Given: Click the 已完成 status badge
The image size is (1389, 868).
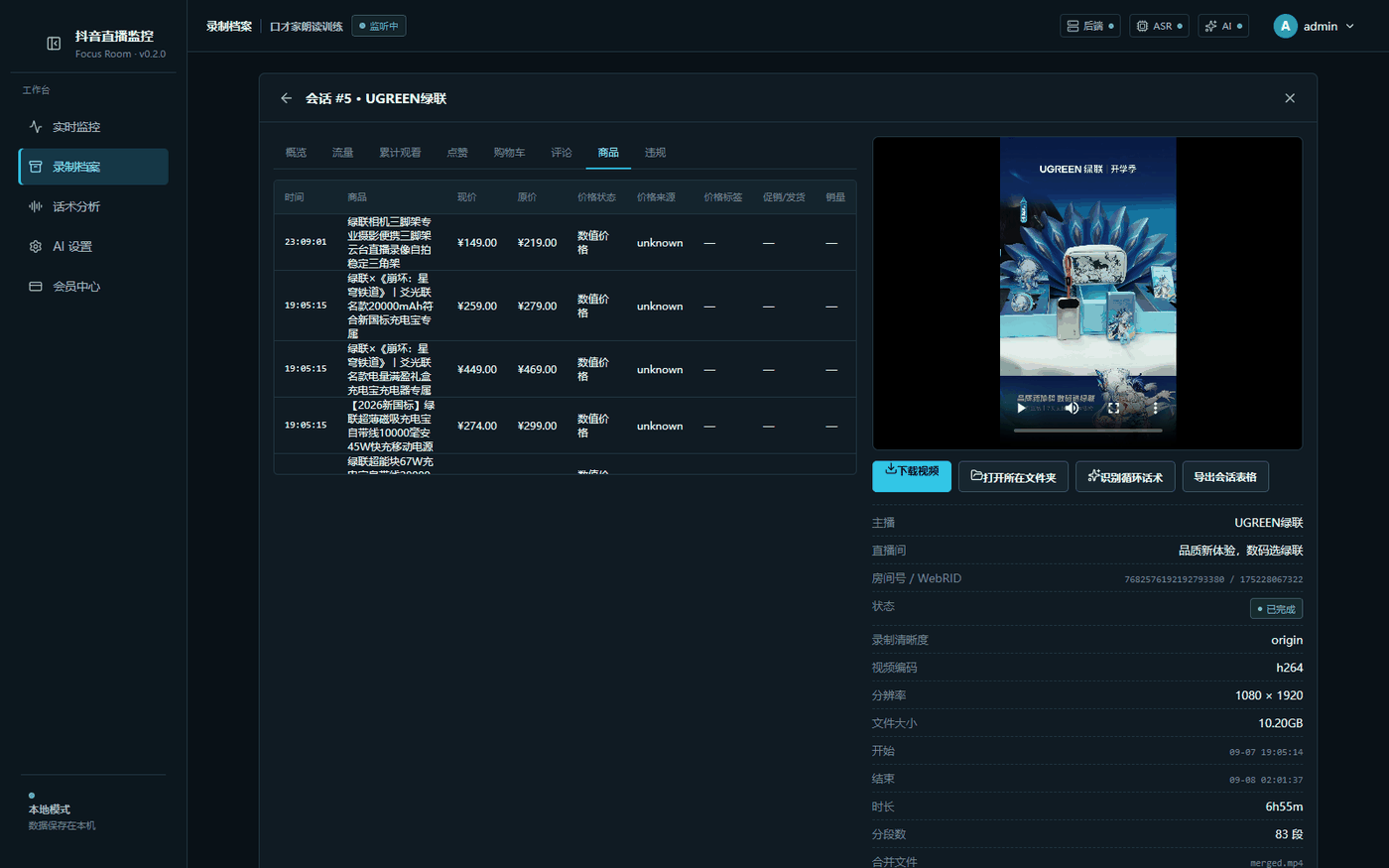Looking at the screenshot, I should click(x=1276, y=608).
